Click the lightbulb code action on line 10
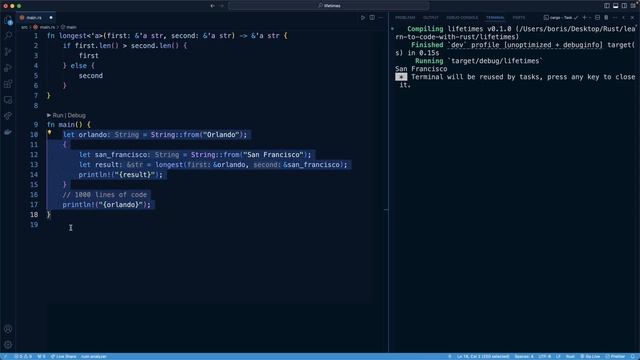 (x=49, y=133)
